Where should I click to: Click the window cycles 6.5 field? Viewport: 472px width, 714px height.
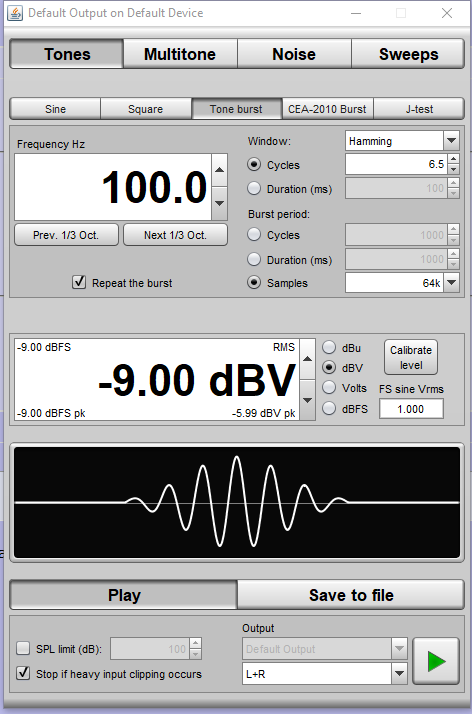coord(396,164)
